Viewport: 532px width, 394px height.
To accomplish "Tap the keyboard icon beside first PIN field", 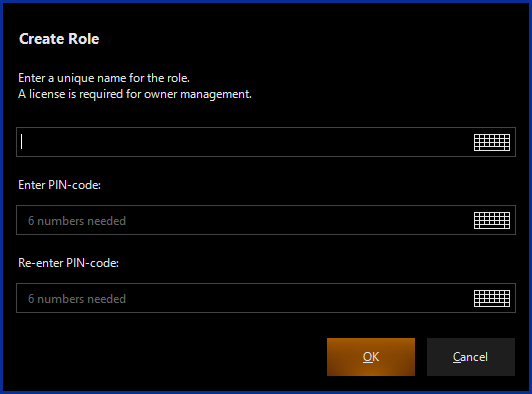I will click(492, 220).
